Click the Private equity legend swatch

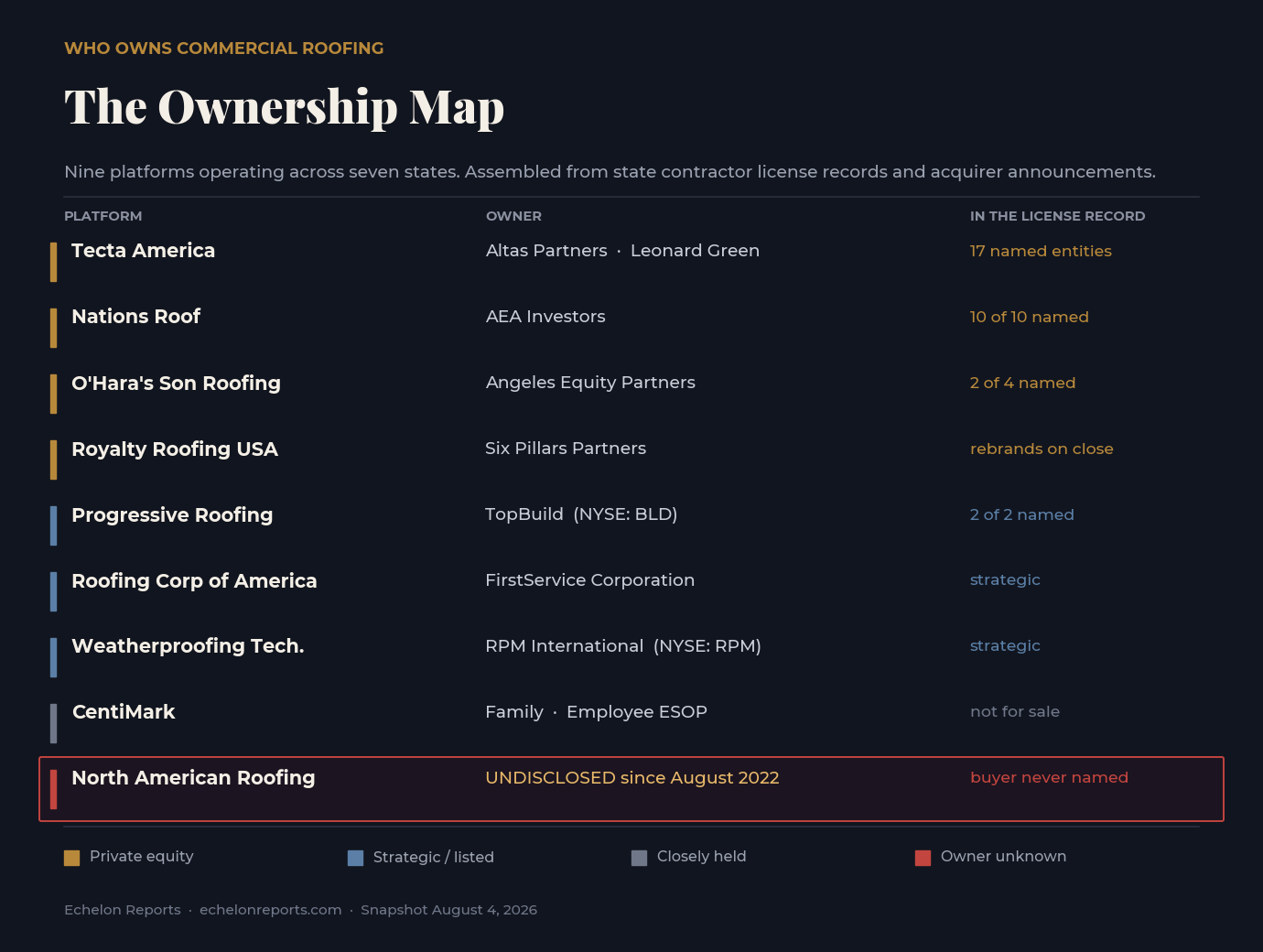71,858
